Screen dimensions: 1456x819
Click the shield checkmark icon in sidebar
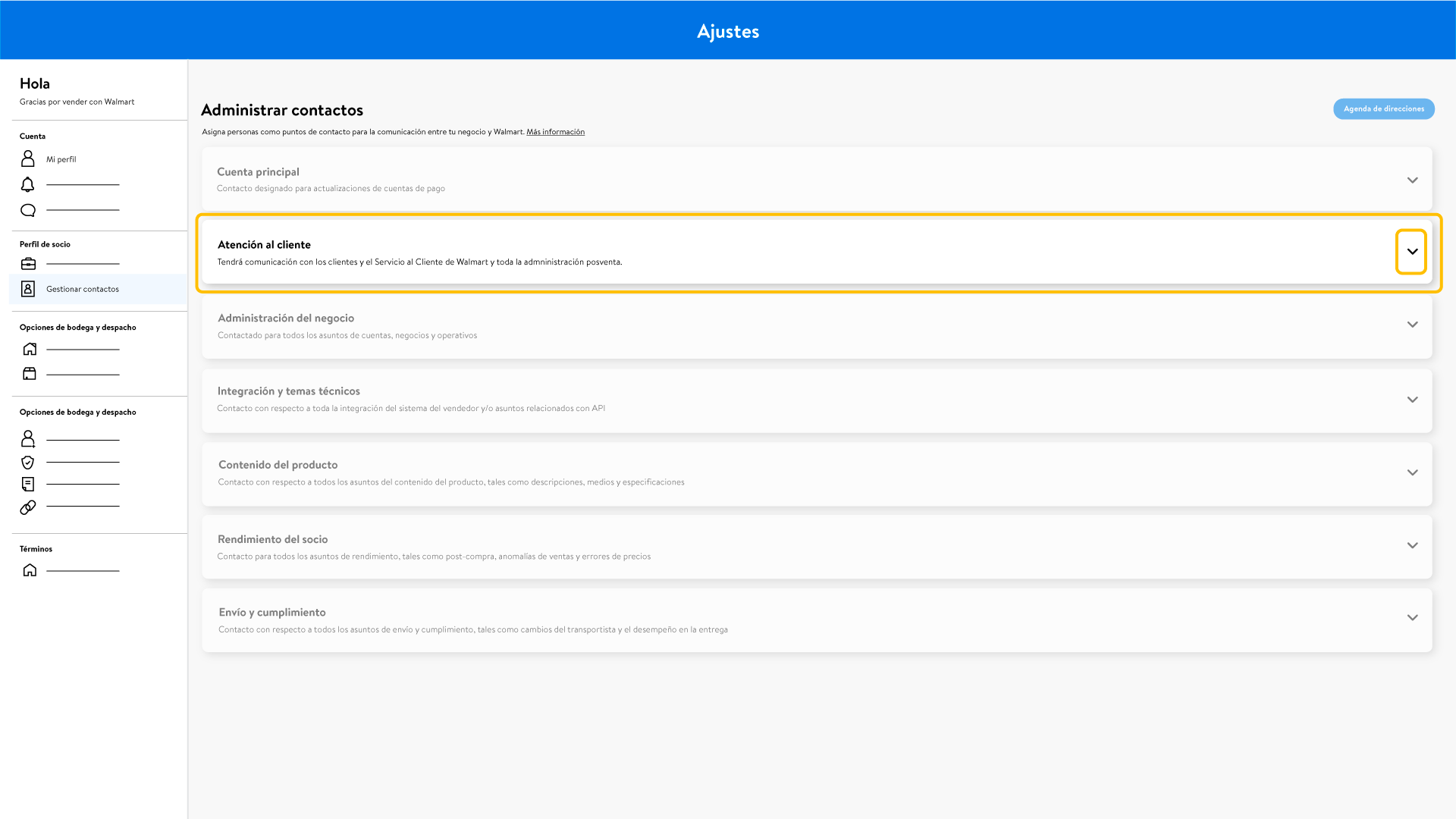click(28, 463)
